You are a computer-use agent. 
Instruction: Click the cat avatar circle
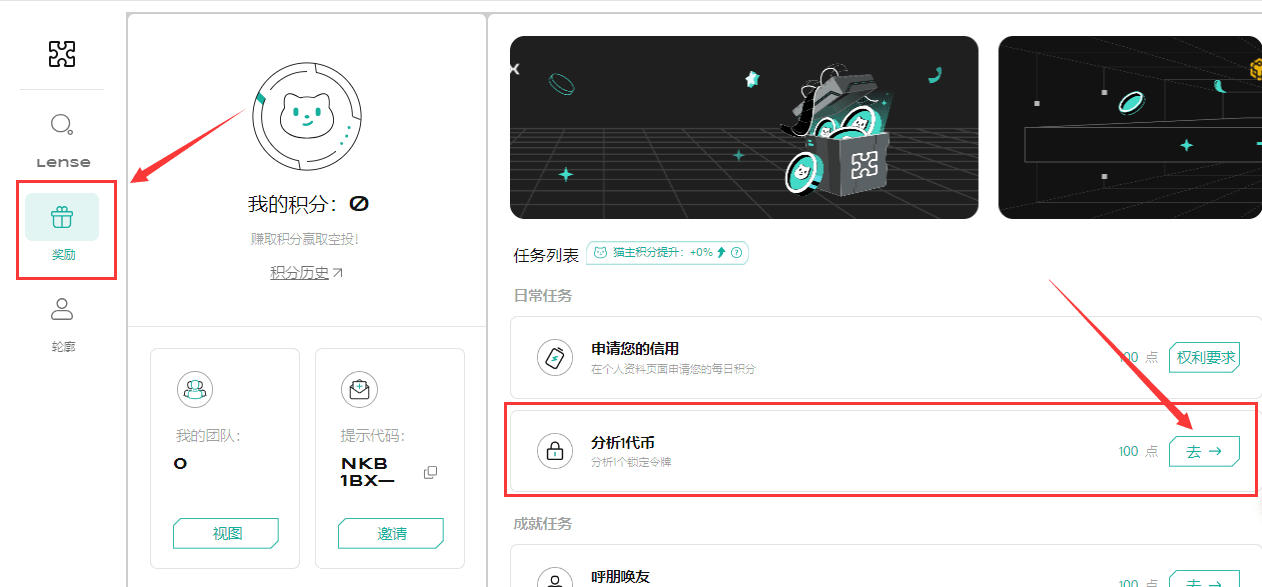click(x=306, y=117)
